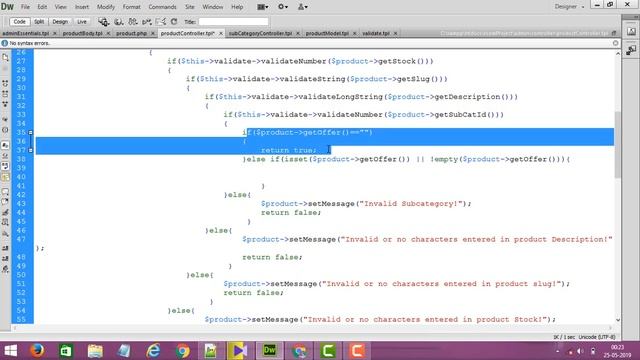Click the multiscreen preview toolbar icon
This screenshot has height=360, width=640.
(103, 22)
